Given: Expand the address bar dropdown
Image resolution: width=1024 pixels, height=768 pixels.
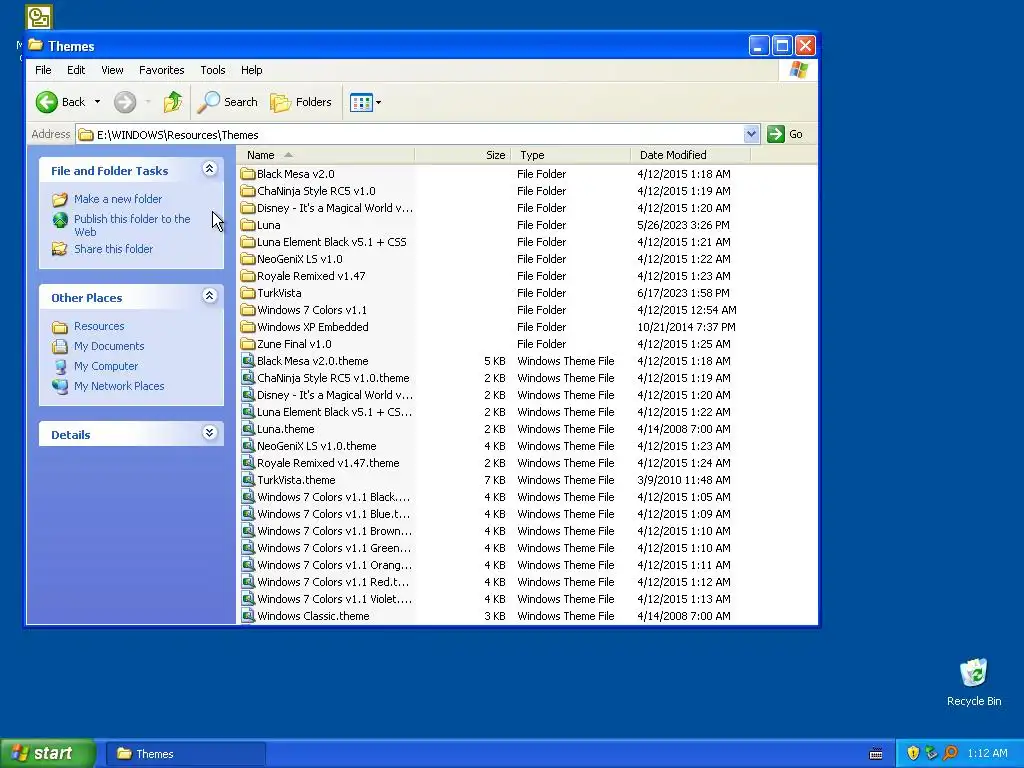Looking at the screenshot, I should [x=751, y=135].
